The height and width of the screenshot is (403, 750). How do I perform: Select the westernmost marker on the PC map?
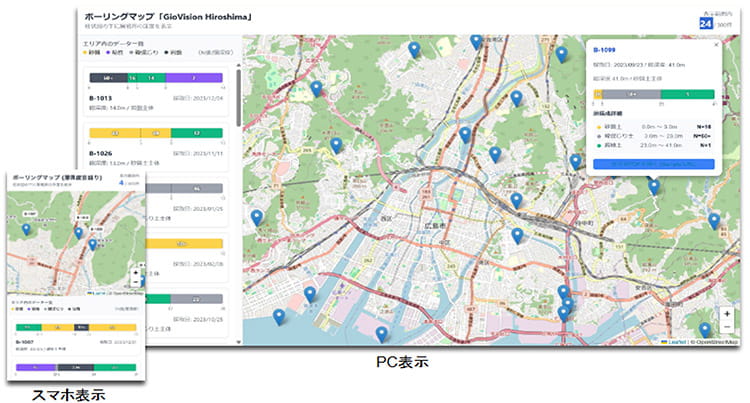pos(257,218)
